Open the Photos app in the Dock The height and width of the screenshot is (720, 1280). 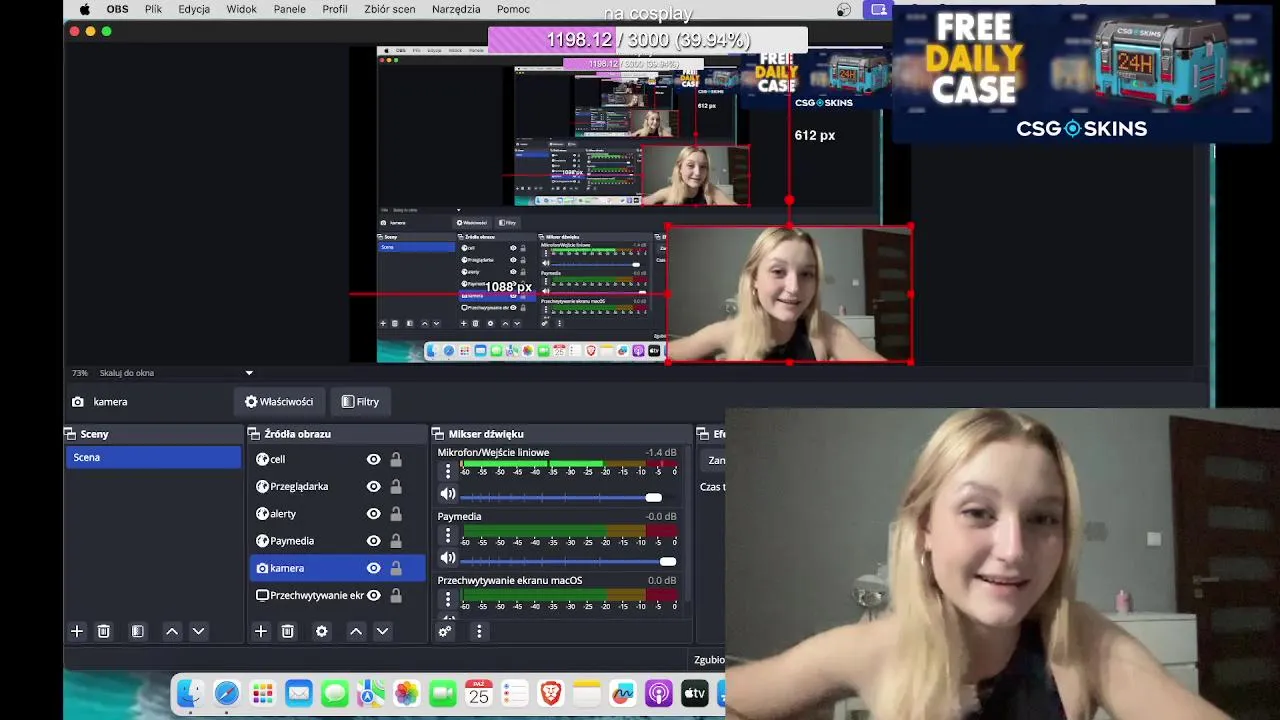[x=407, y=694]
